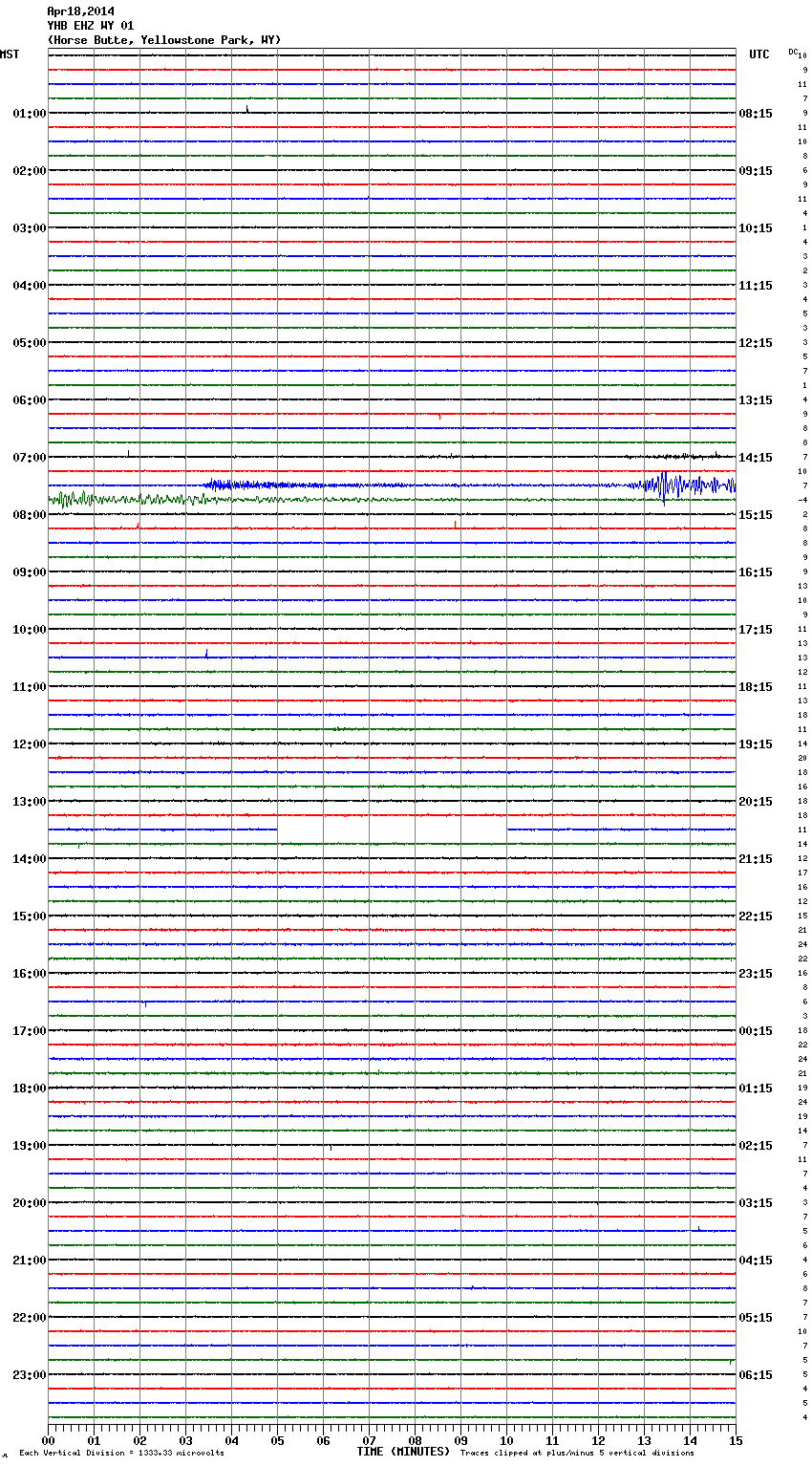Select the 15:00 MST row label

tap(29, 916)
